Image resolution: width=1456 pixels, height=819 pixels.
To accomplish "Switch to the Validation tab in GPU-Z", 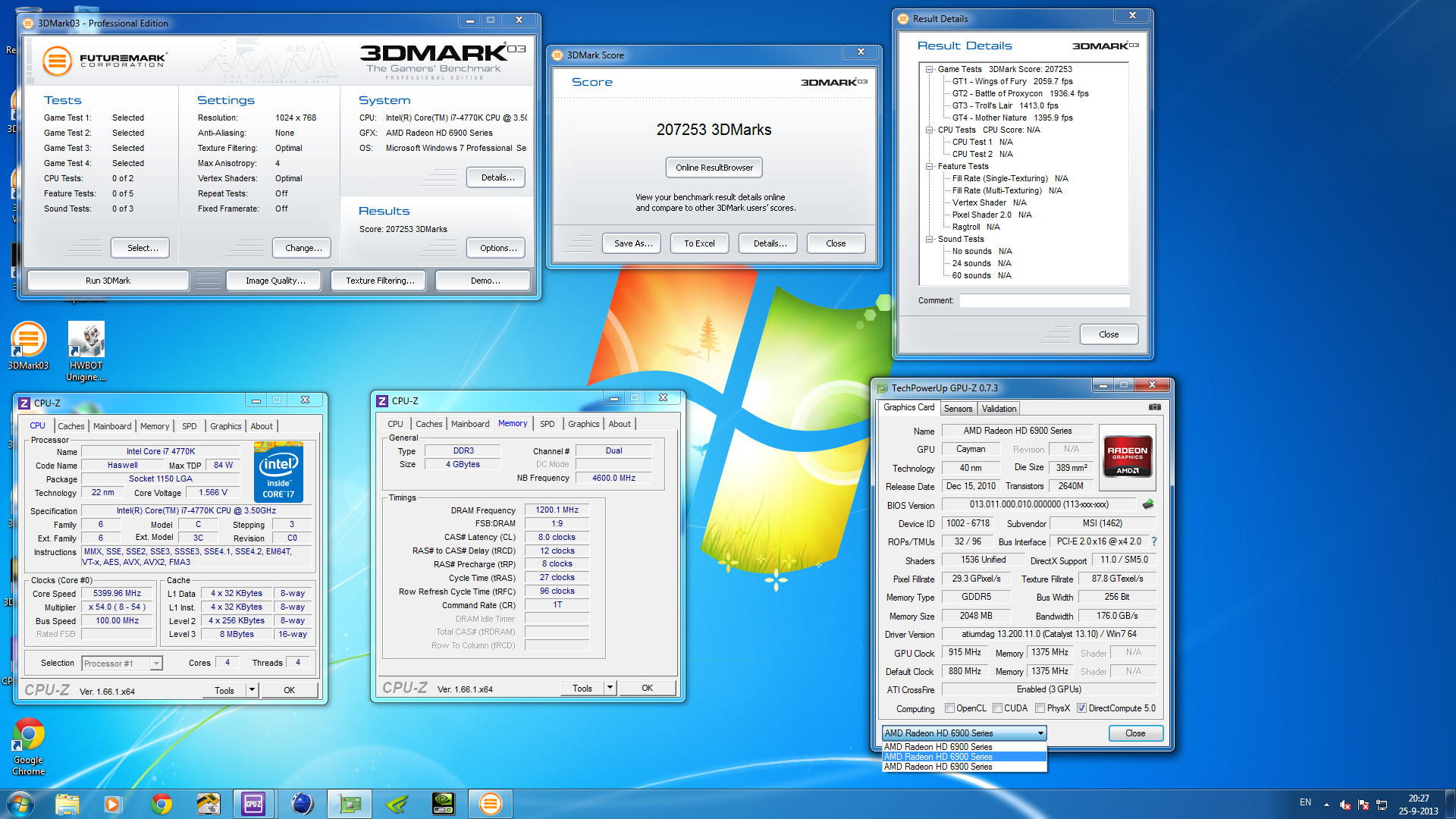I will point(999,409).
